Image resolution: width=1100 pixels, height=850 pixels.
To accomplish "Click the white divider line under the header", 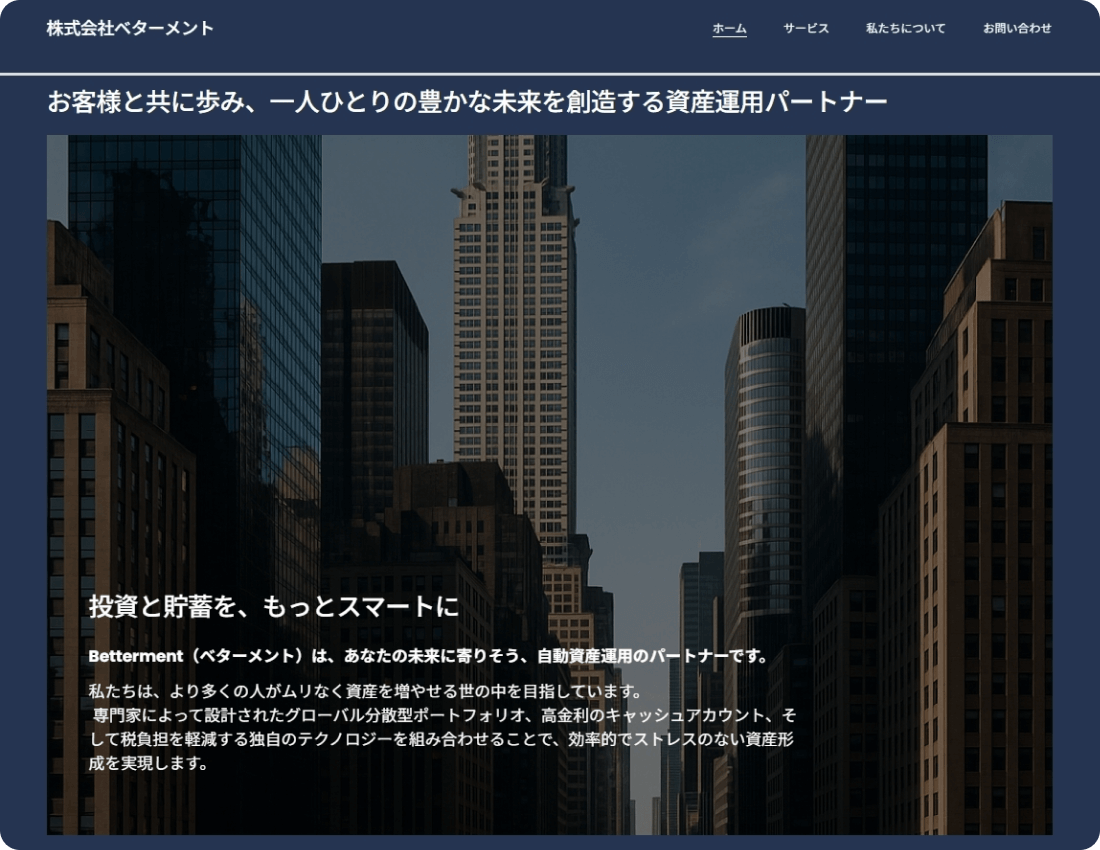I will coord(550,74).
